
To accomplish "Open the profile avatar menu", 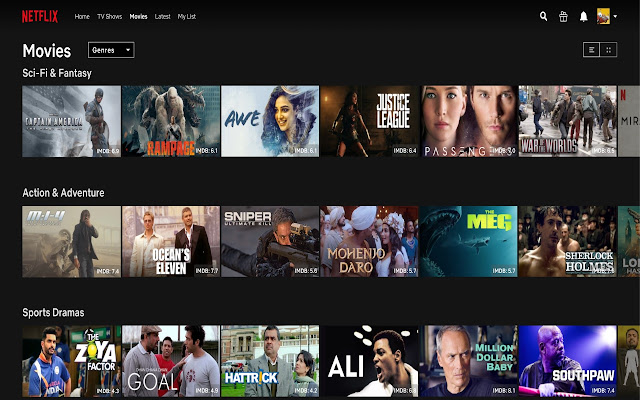I will click(x=603, y=16).
